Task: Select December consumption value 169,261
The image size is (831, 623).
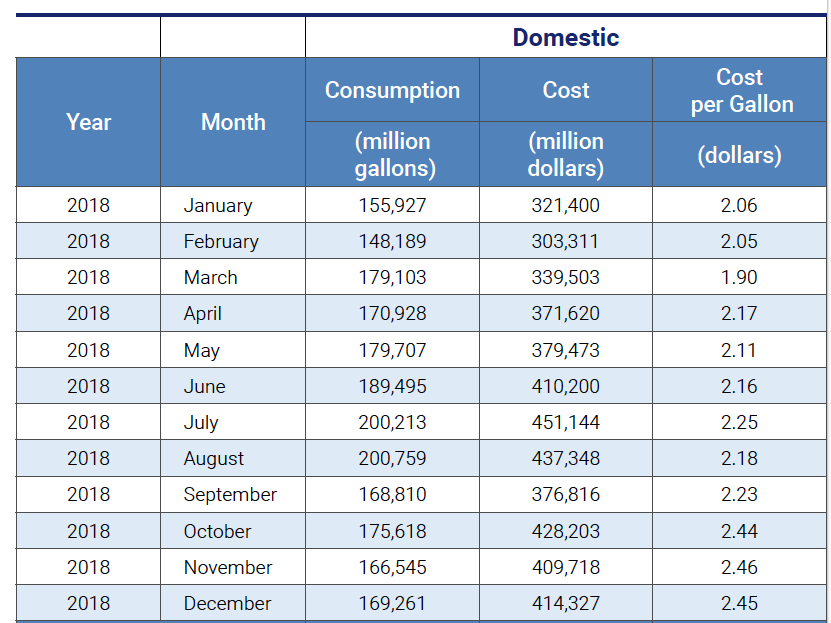Action: point(392,603)
